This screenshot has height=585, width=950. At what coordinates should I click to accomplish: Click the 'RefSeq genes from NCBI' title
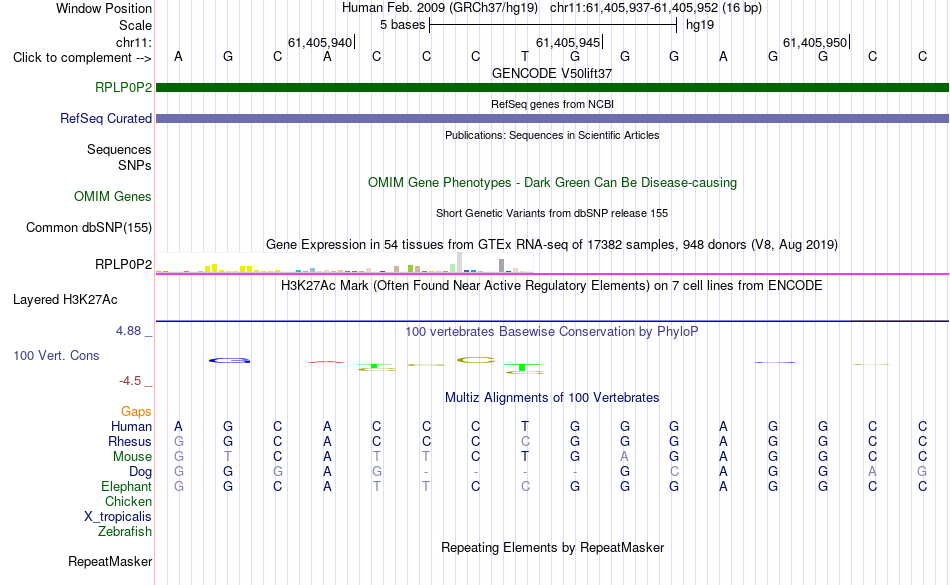click(x=552, y=104)
